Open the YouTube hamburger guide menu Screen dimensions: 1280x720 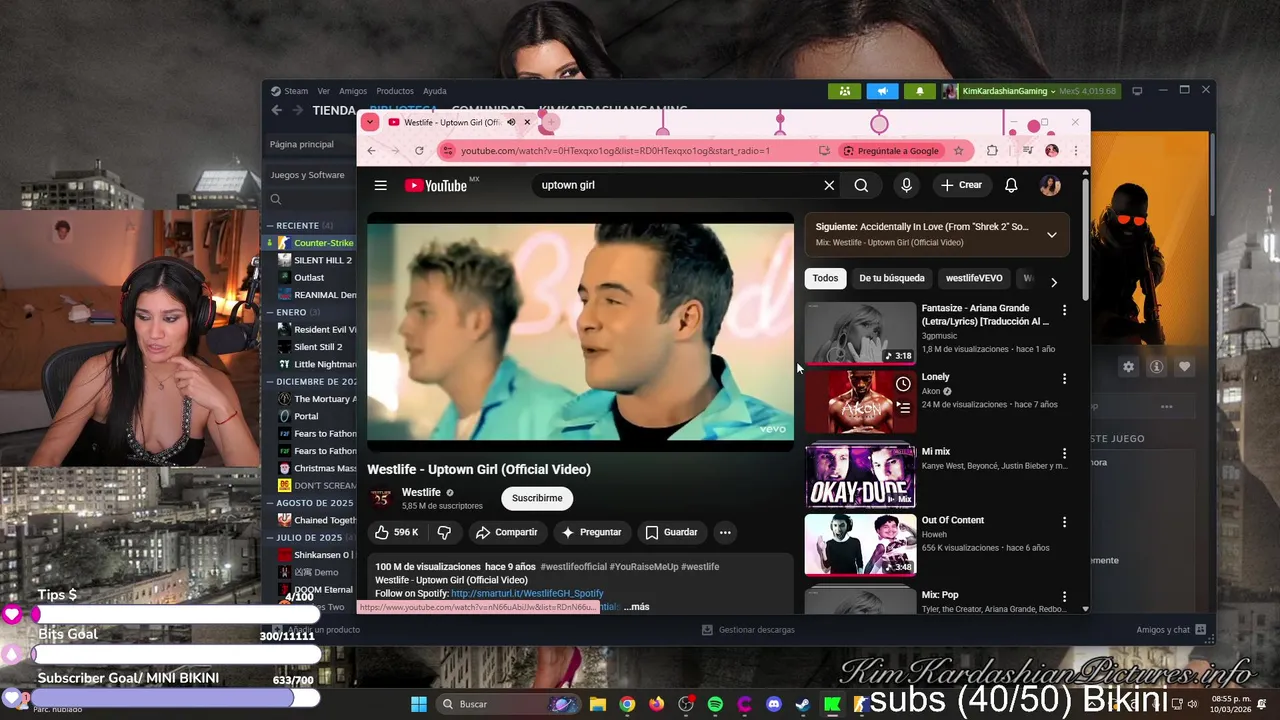click(380, 185)
